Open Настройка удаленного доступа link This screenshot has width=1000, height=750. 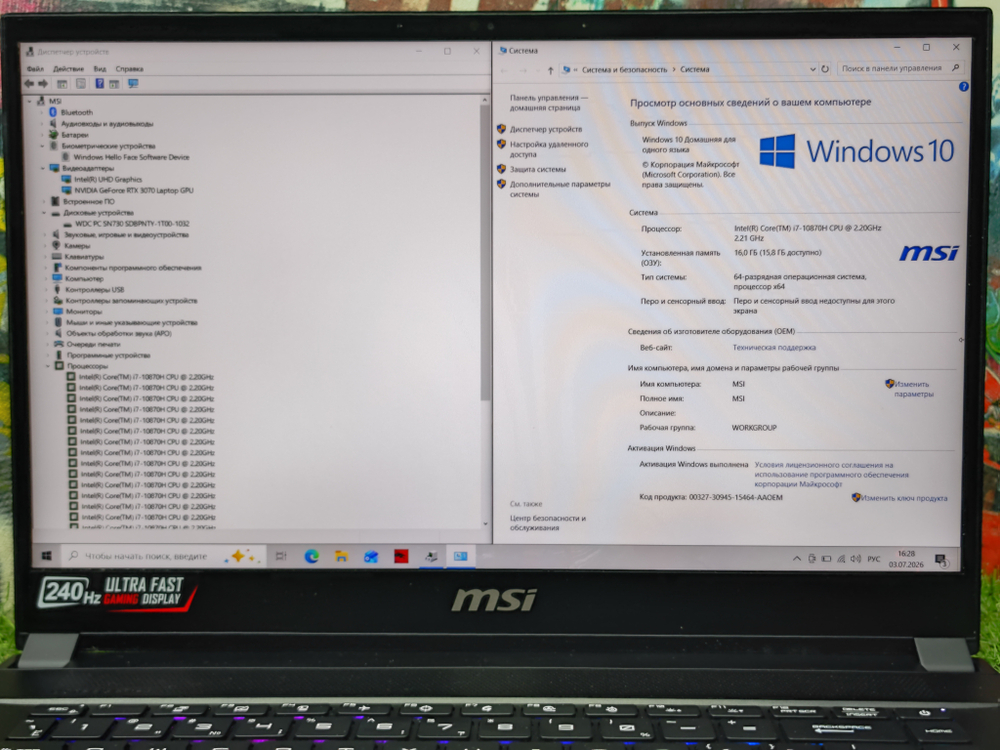click(549, 149)
